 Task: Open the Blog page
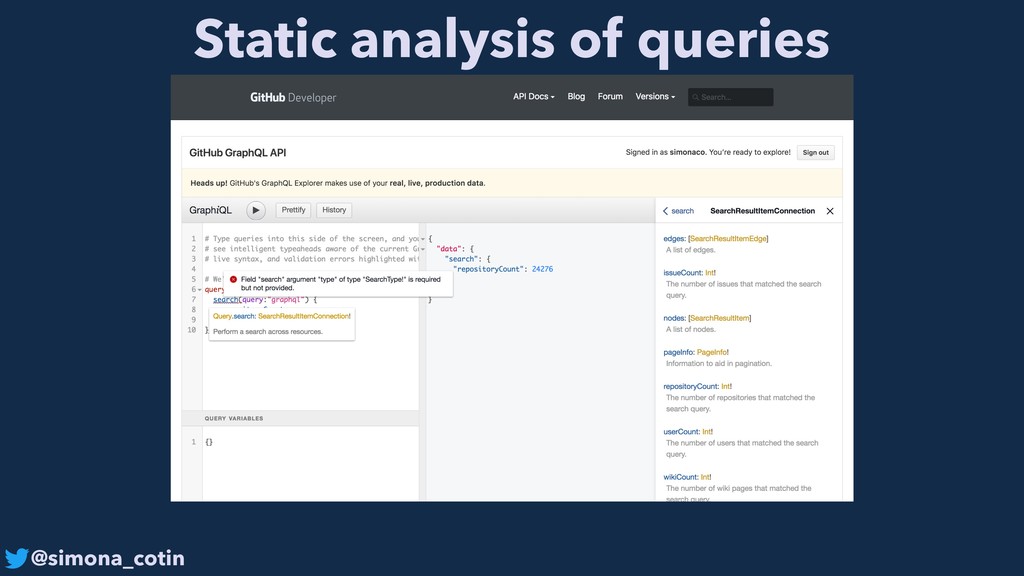(576, 97)
